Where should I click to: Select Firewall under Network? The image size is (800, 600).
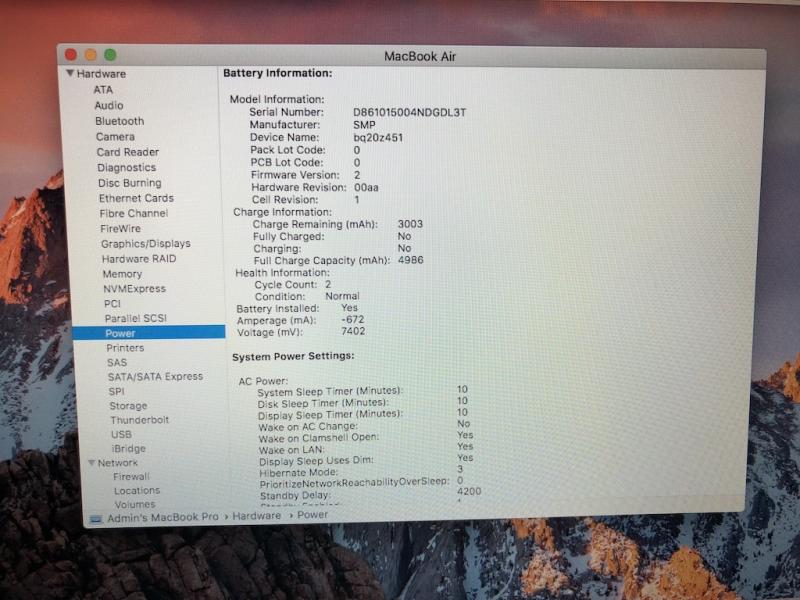click(131, 477)
